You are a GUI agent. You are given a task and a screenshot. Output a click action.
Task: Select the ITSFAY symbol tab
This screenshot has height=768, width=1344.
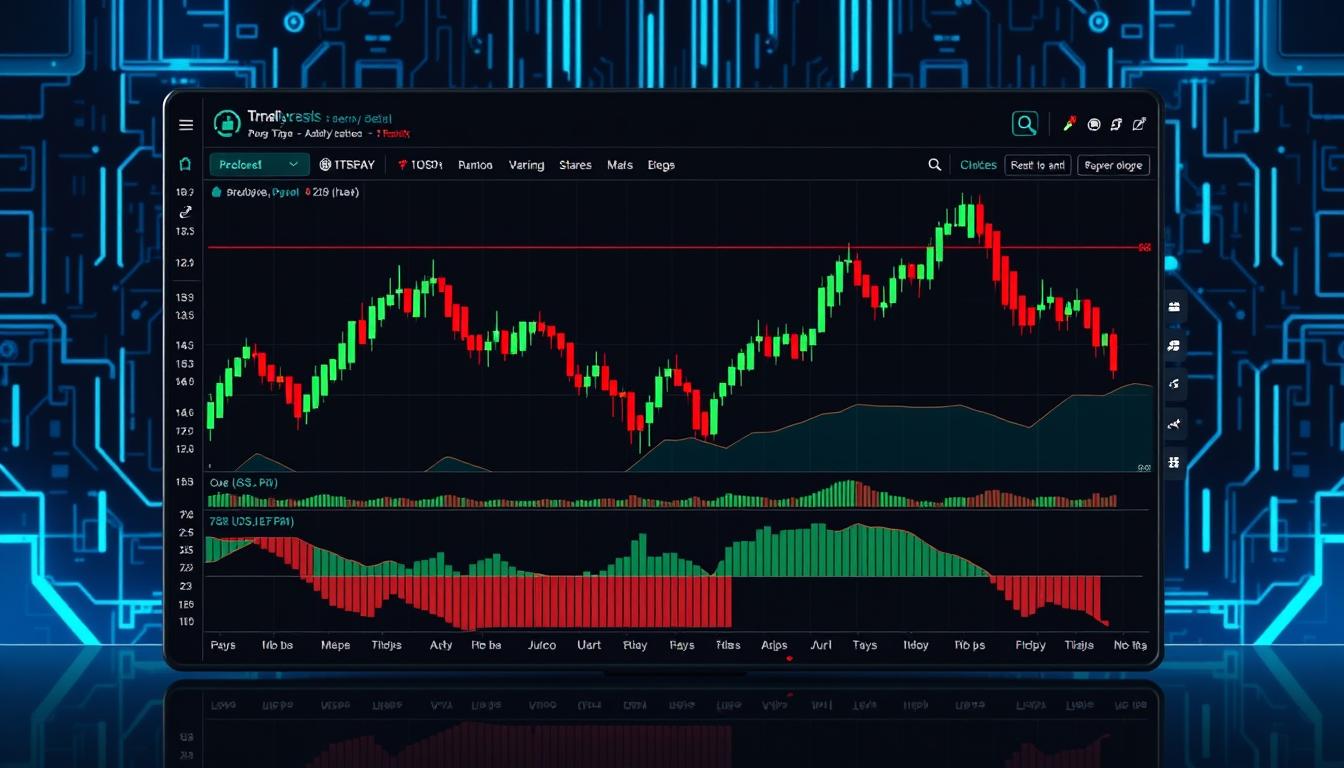point(347,165)
